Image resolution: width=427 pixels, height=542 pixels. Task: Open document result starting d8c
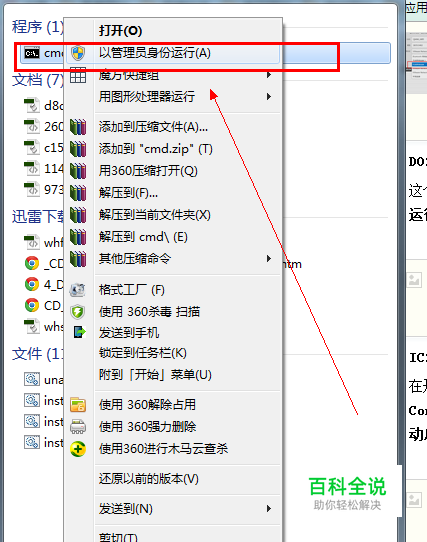pyautogui.click(x=44, y=106)
